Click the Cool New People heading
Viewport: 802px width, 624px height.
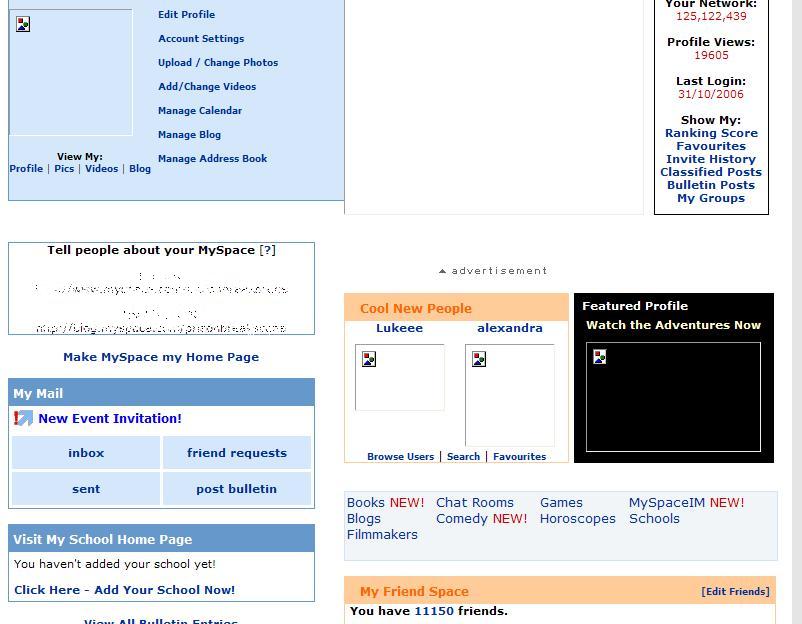[x=416, y=308]
